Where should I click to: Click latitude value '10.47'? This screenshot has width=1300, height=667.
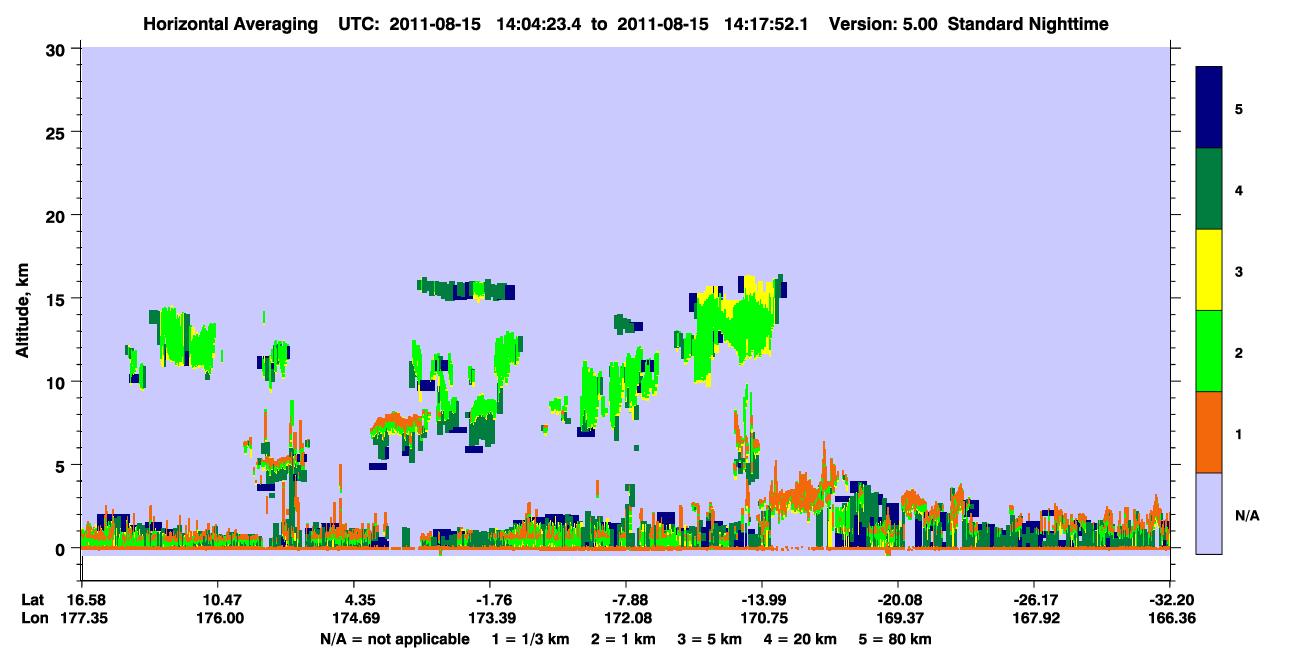tap(217, 600)
